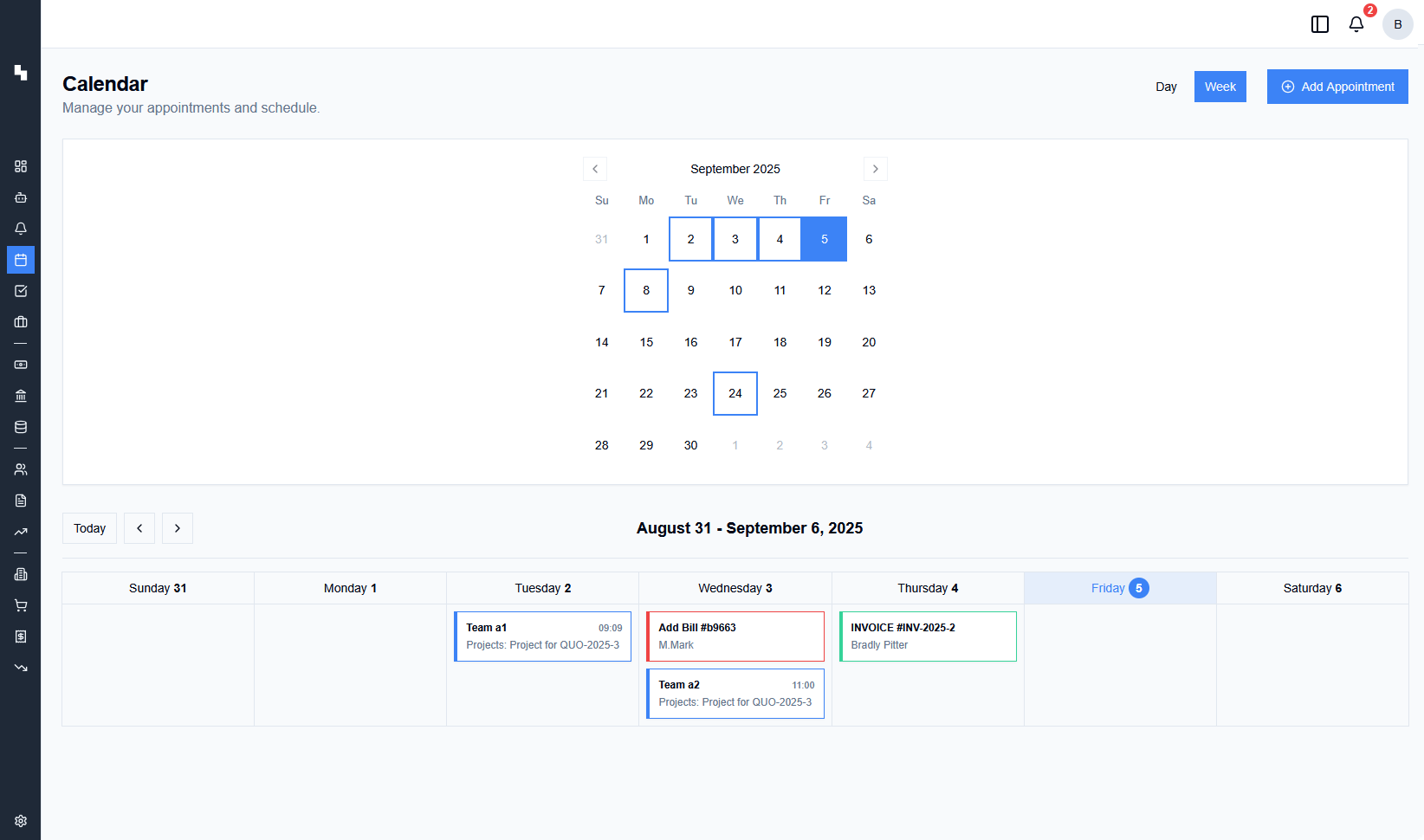
Task: Open the users icon in sidebar
Action: pos(21,469)
